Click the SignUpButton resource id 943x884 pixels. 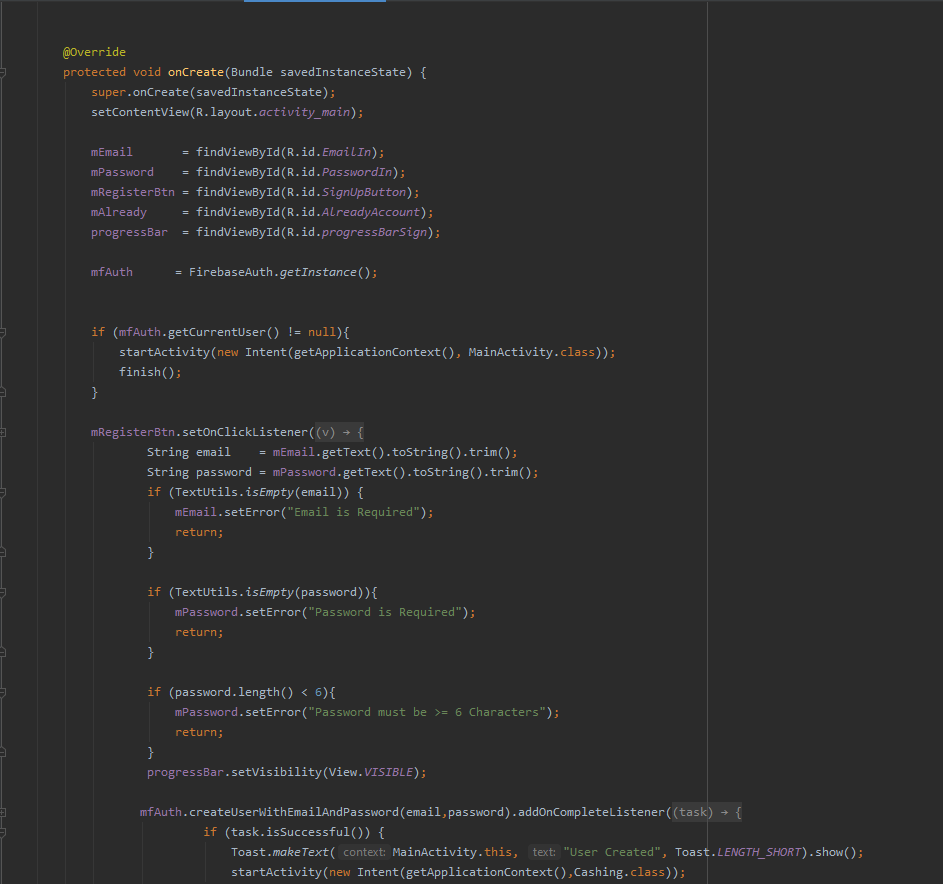[x=364, y=192]
